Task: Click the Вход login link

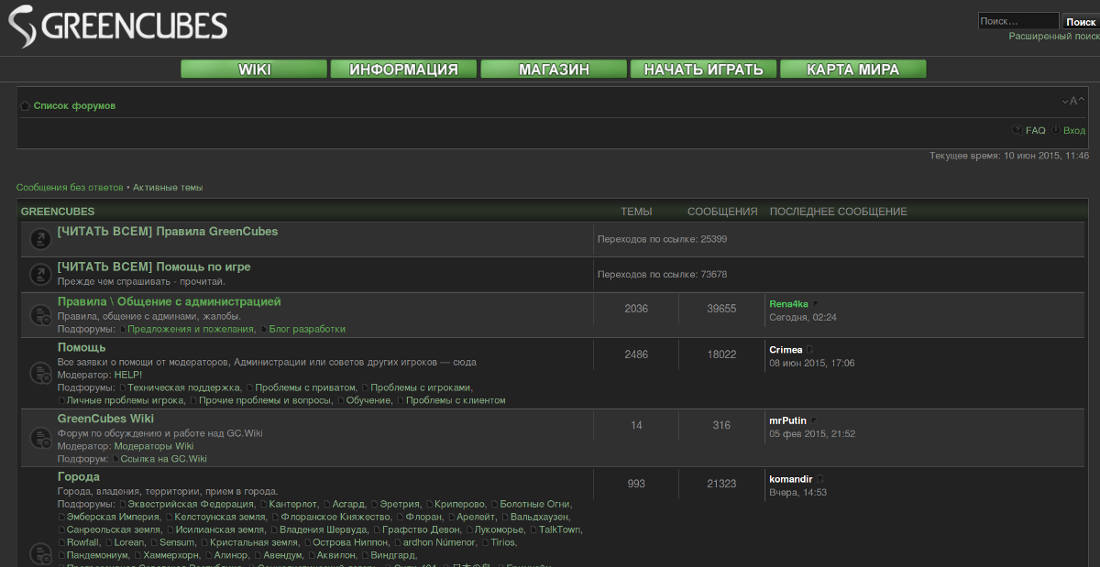Action: tap(1074, 131)
